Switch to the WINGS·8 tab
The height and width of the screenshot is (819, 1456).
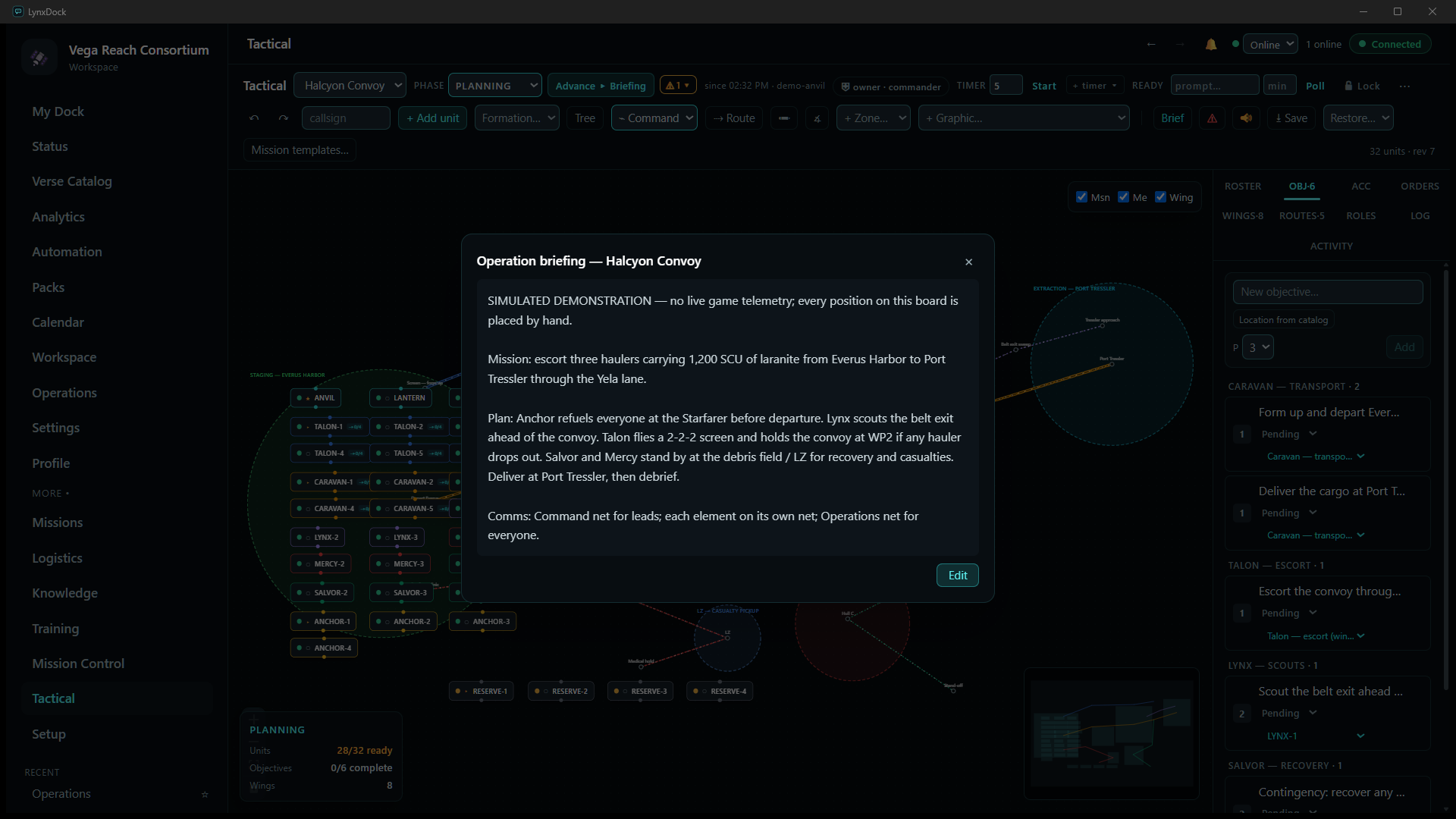coord(1242,216)
